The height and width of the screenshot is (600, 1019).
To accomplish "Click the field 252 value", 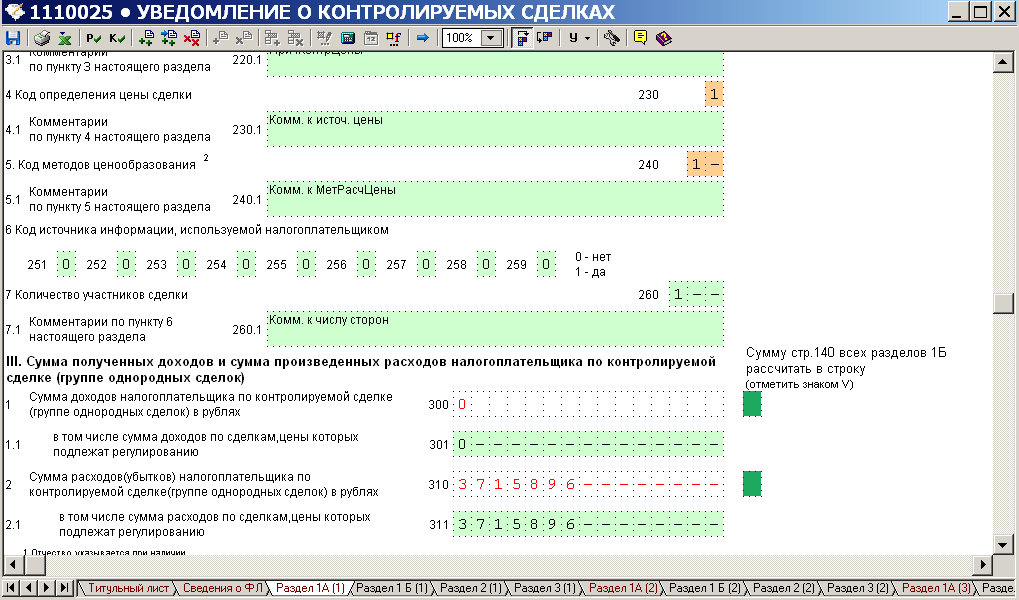I will (x=126, y=265).
